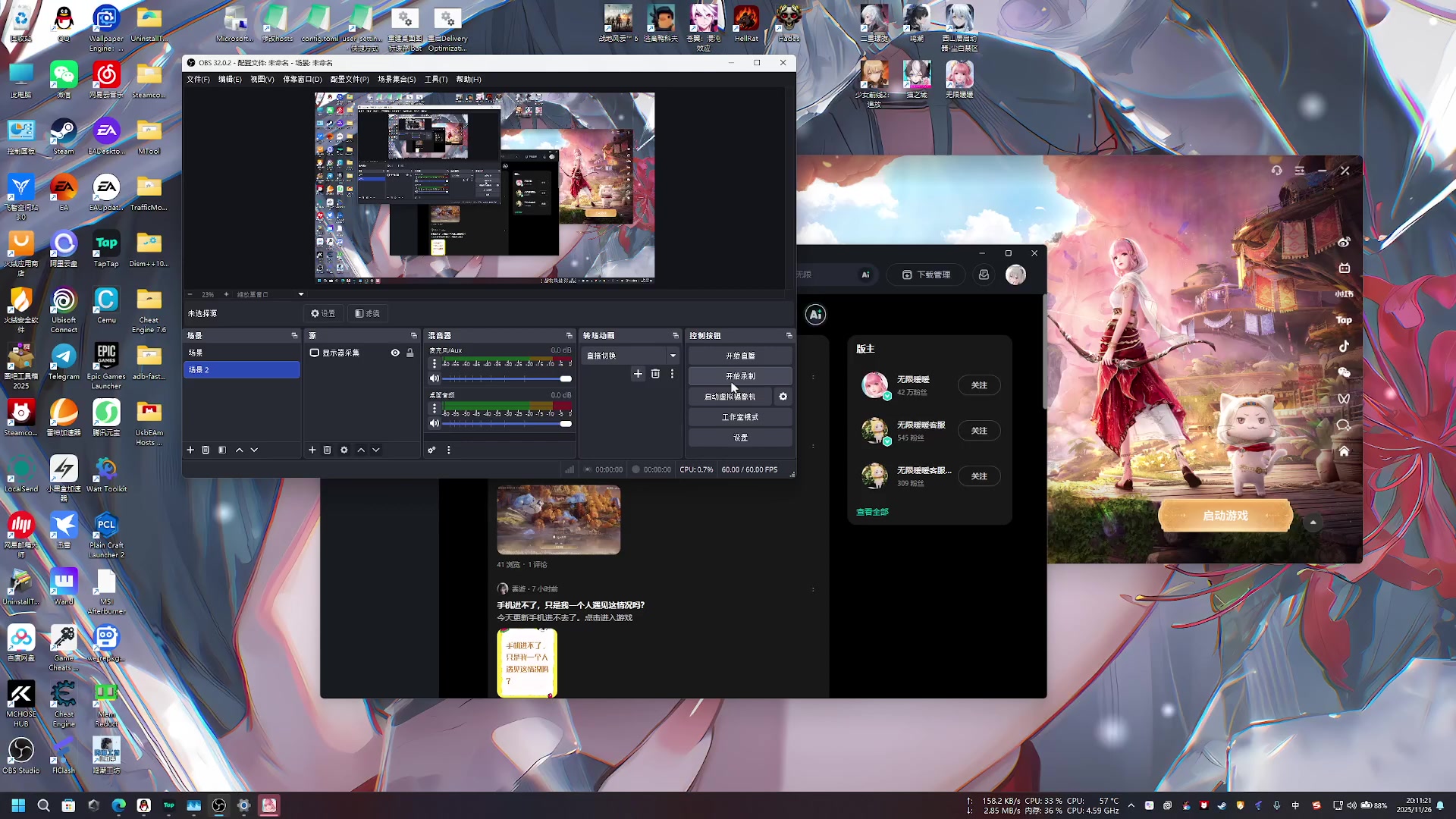
Task: Add a transition with plus icon
Action: tap(638, 374)
